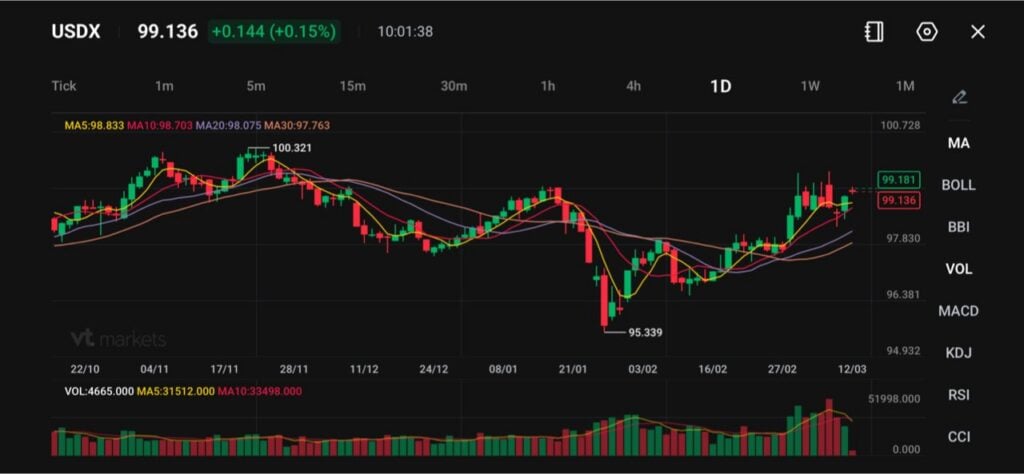Switch to the 1W timeframe
Viewport: 1024px width, 474px height.
[x=810, y=86]
